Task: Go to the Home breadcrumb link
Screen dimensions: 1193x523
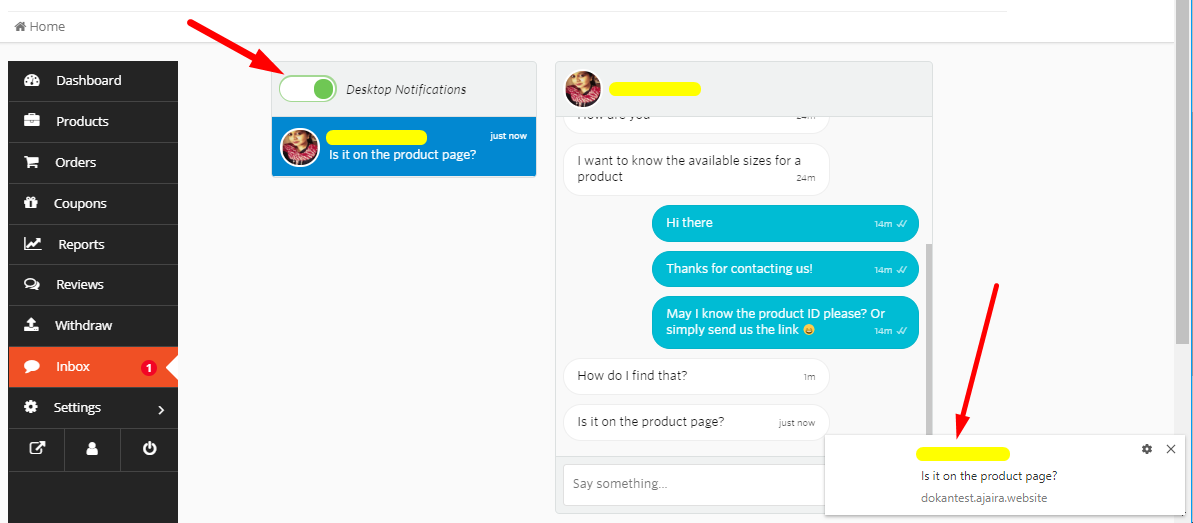Action: click(x=40, y=27)
